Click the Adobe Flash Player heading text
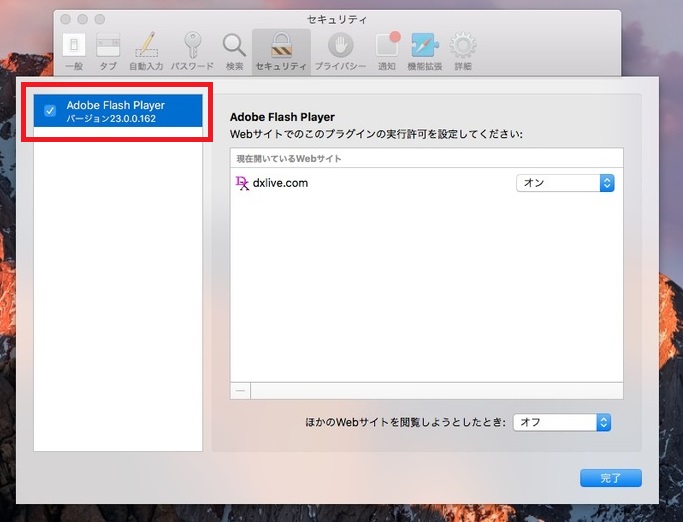This screenshot has width=683, height=522. (282, 117)
